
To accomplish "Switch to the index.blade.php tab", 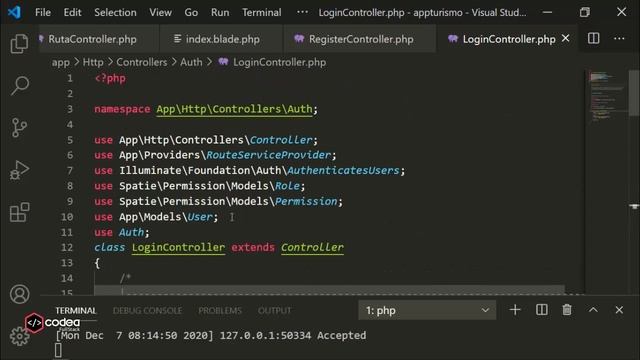I will pyautogui.click(x=222, y=39).
